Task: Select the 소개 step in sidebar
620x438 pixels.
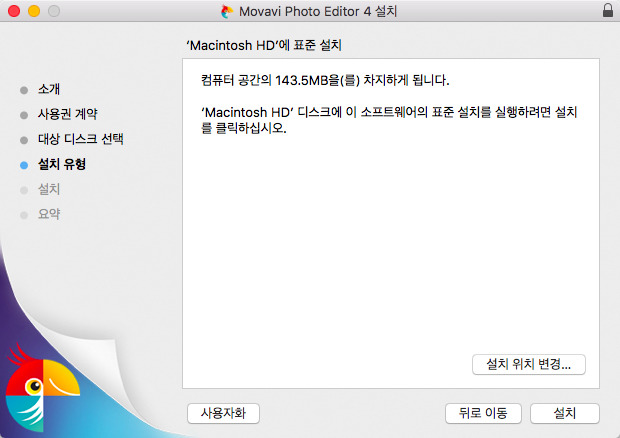Action: (49, 89)
